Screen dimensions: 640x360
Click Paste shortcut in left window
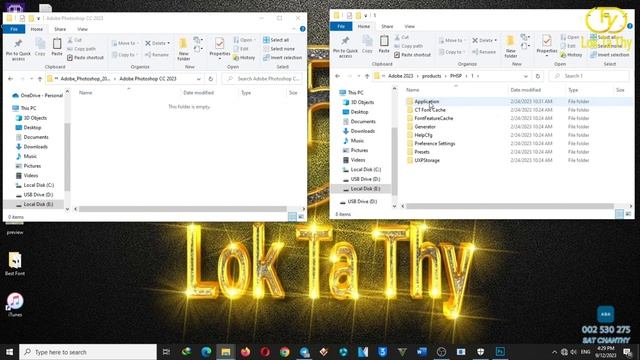click(85, 58)
